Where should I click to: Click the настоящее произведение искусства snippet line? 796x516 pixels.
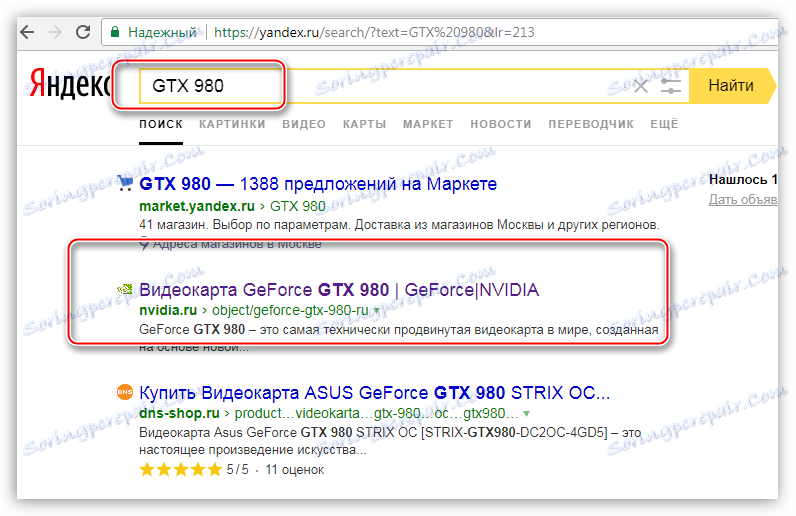252,450
